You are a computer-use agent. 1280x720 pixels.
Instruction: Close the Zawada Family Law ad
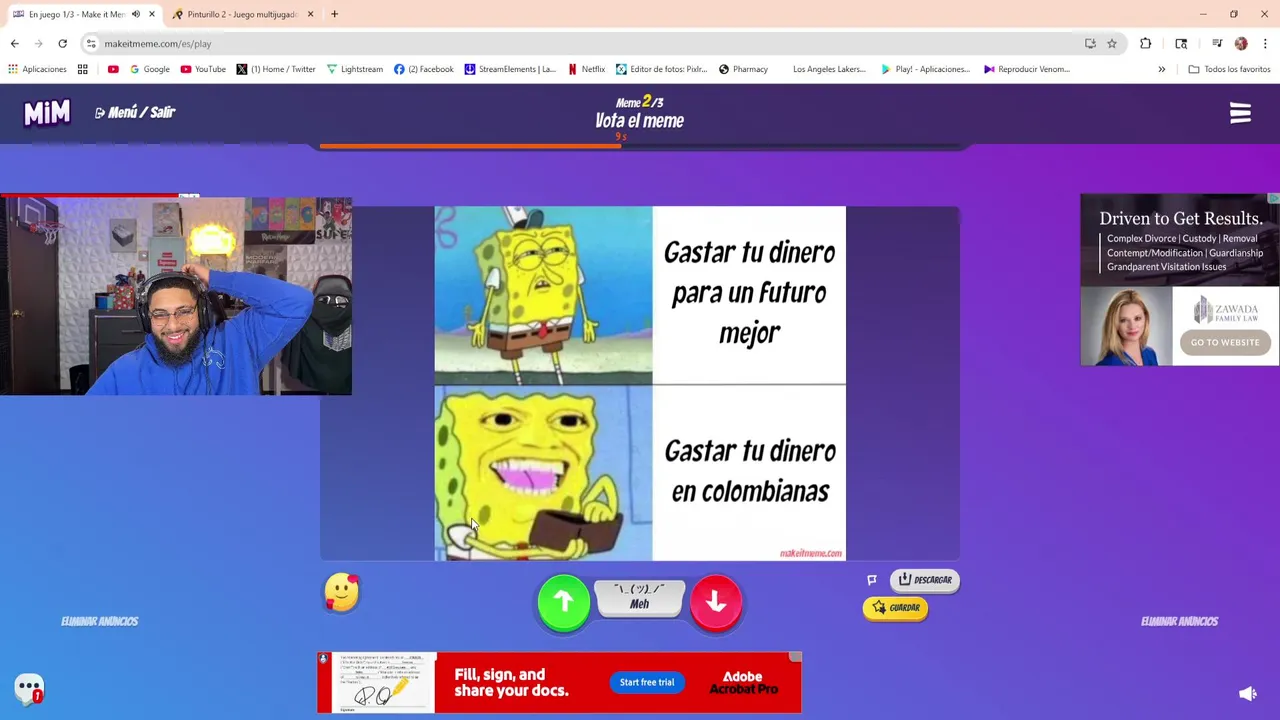coord(1273,198)
